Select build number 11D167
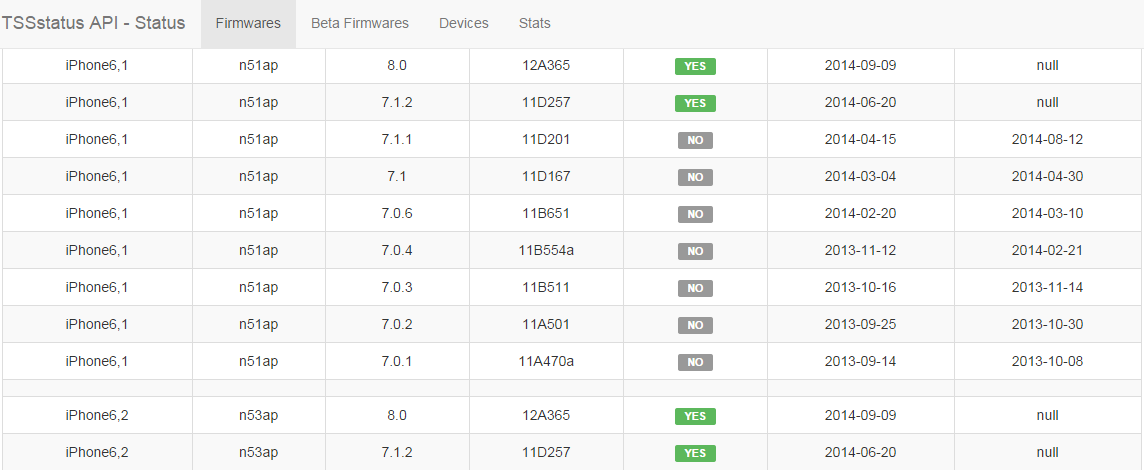1144x470 pixels. pos(546,176)
